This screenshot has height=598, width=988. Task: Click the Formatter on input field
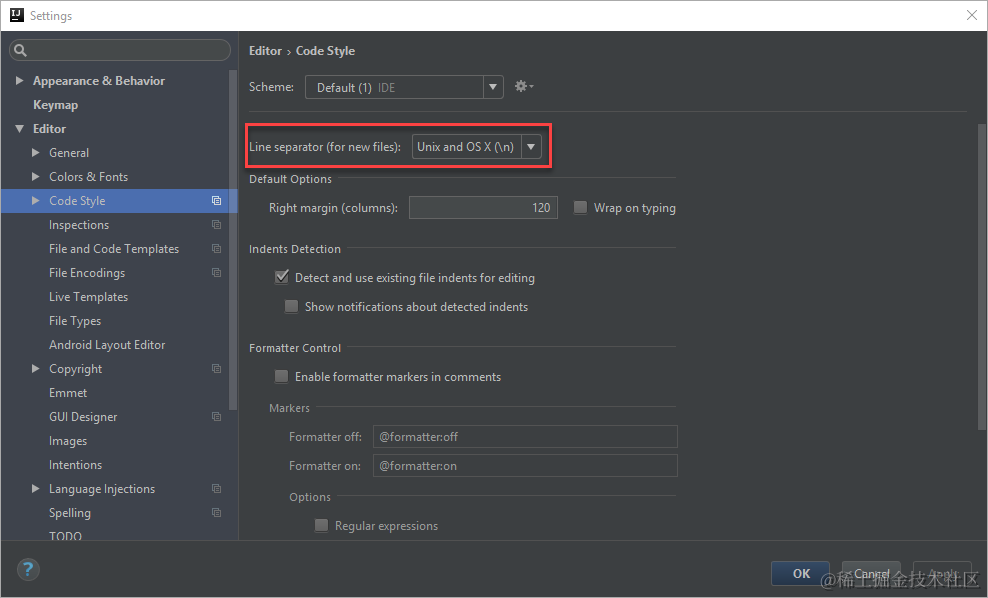point(525,466)
